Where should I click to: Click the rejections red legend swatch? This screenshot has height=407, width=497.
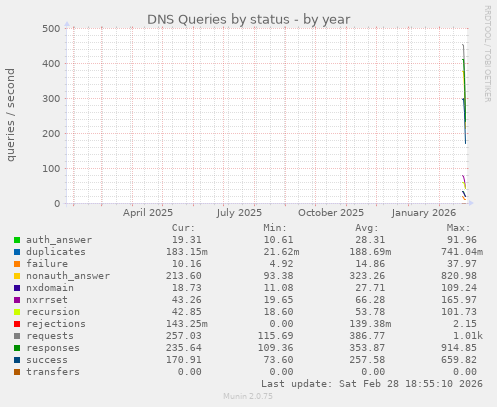point(17,324)
